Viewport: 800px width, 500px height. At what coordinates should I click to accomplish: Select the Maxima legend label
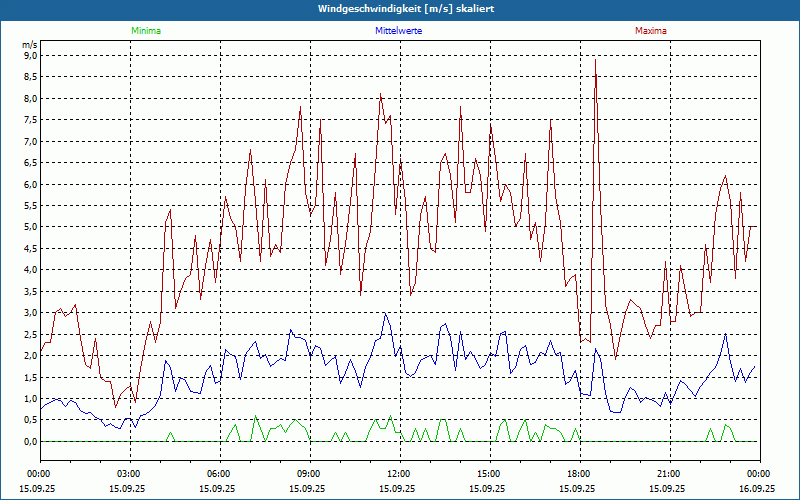pos(651,31)
